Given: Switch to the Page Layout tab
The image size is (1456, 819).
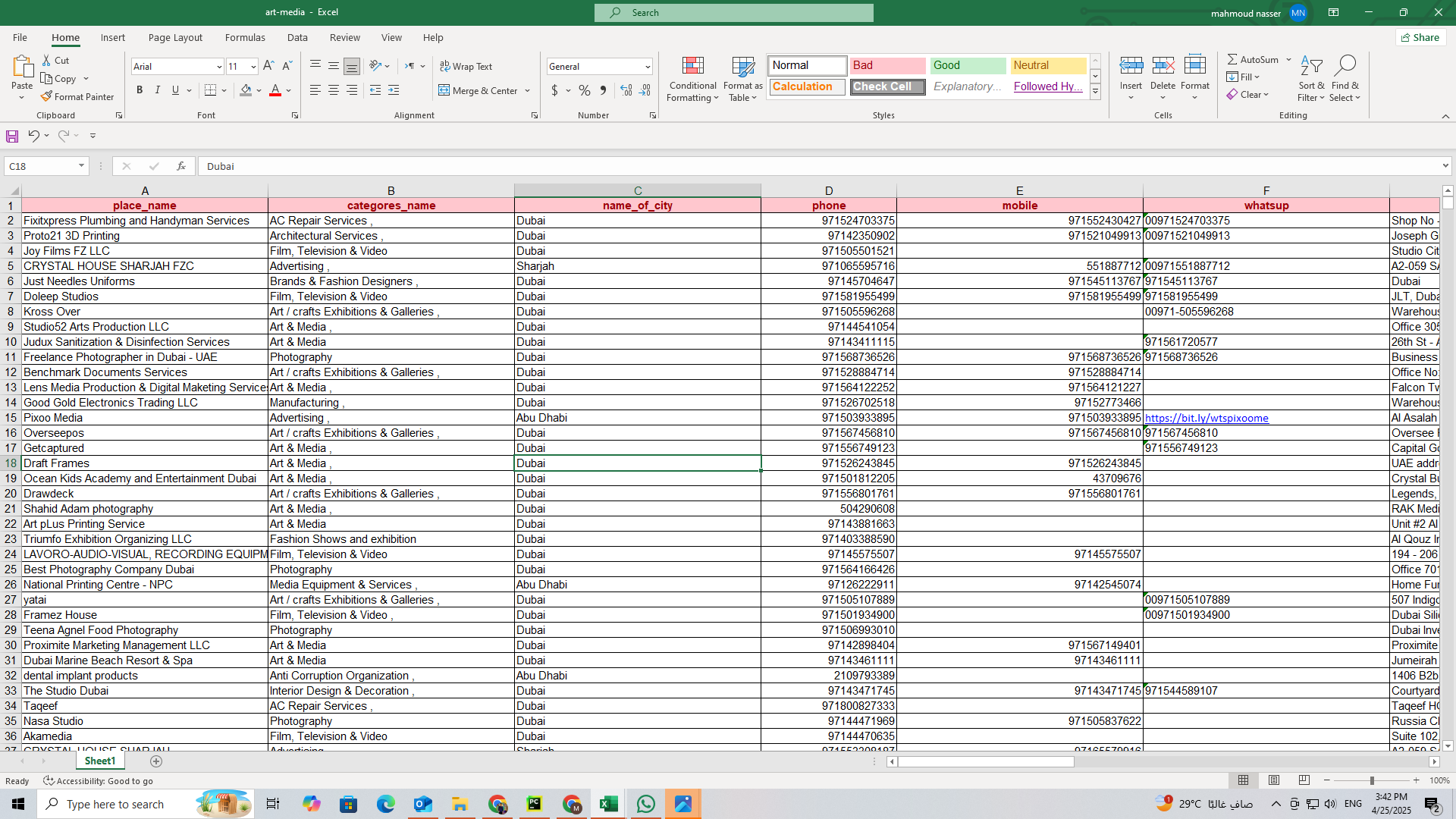Looking at the screenshot, I should tap(175, 37).
